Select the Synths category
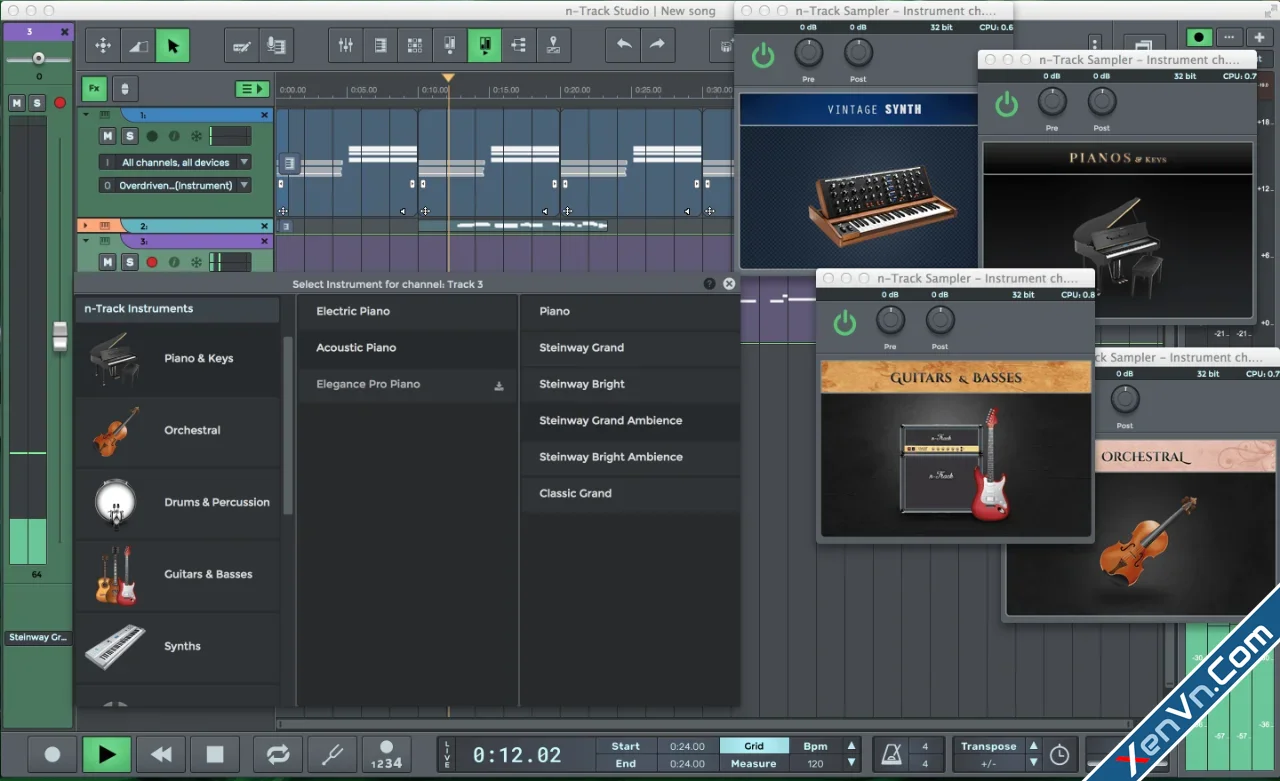The height and width of the screenshot is (781, 1280). click(177, 647)
